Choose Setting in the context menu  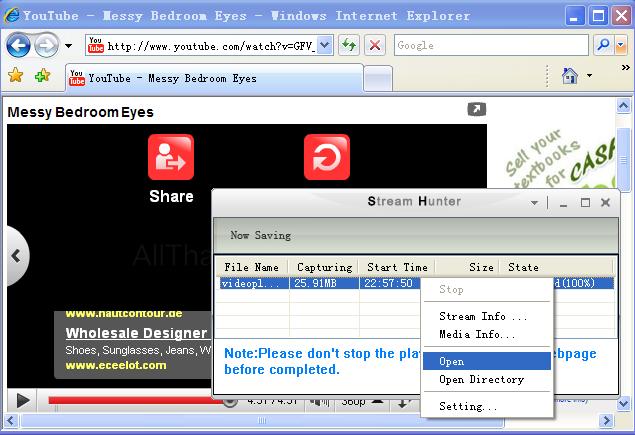(x=487, y=406)
